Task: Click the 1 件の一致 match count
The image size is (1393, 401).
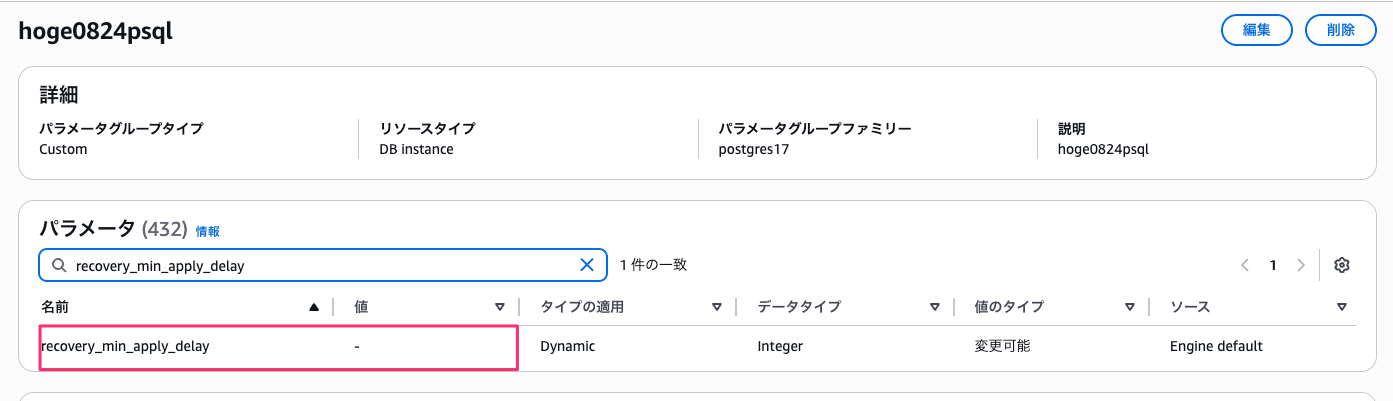Action: tap(653, 265)
